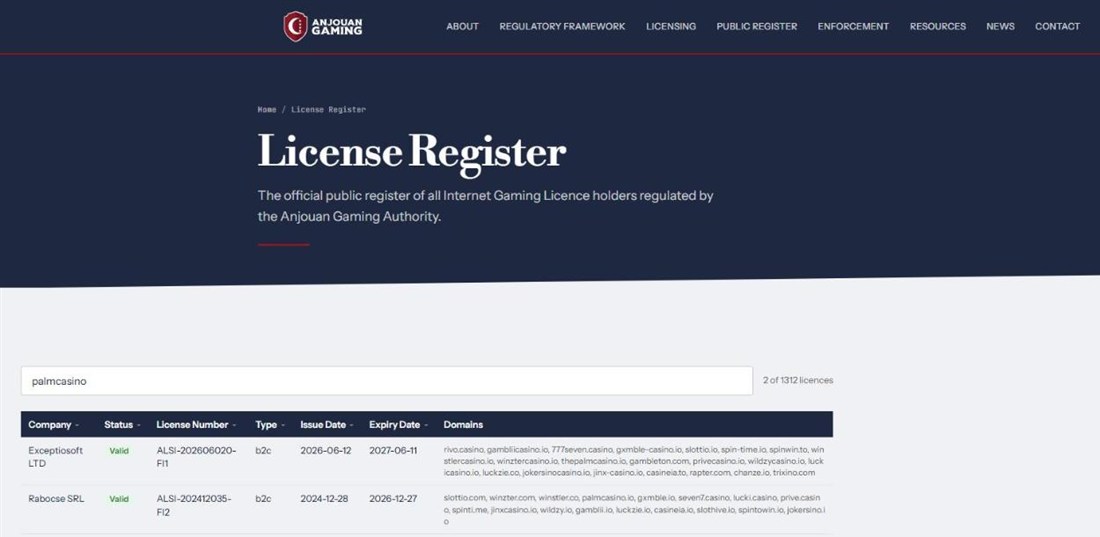The image size is (1100, 537).
Task: Click the License Register page heading
Action: [x=412, y=153]
